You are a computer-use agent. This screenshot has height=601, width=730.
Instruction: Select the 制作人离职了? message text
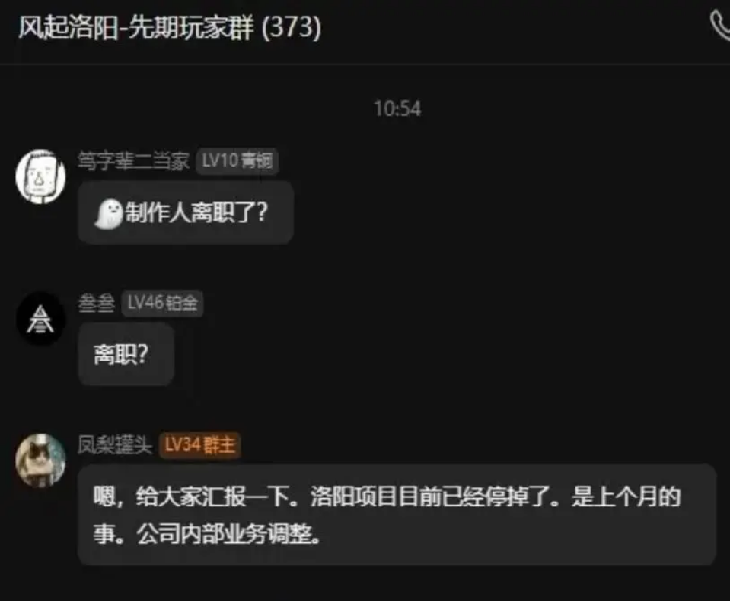point(196,213)
